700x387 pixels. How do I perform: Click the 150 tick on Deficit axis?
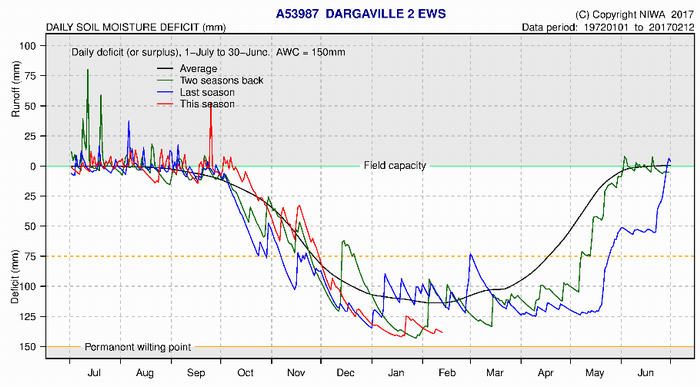coord(27,347)
